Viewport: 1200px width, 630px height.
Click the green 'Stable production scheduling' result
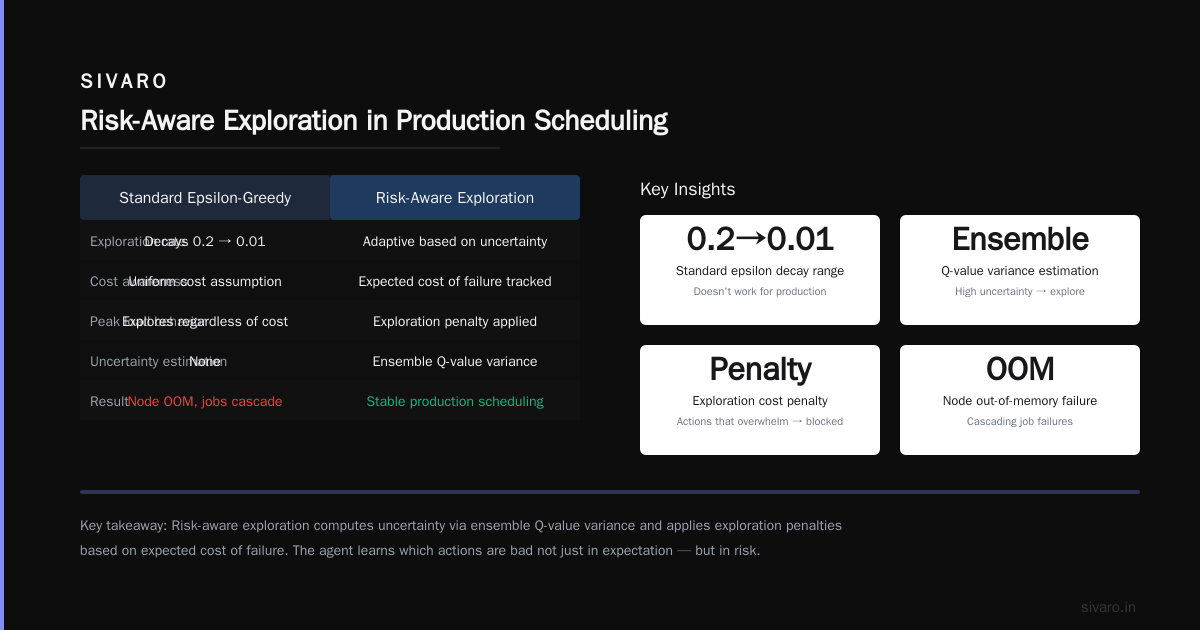click(x=455, y=401)
